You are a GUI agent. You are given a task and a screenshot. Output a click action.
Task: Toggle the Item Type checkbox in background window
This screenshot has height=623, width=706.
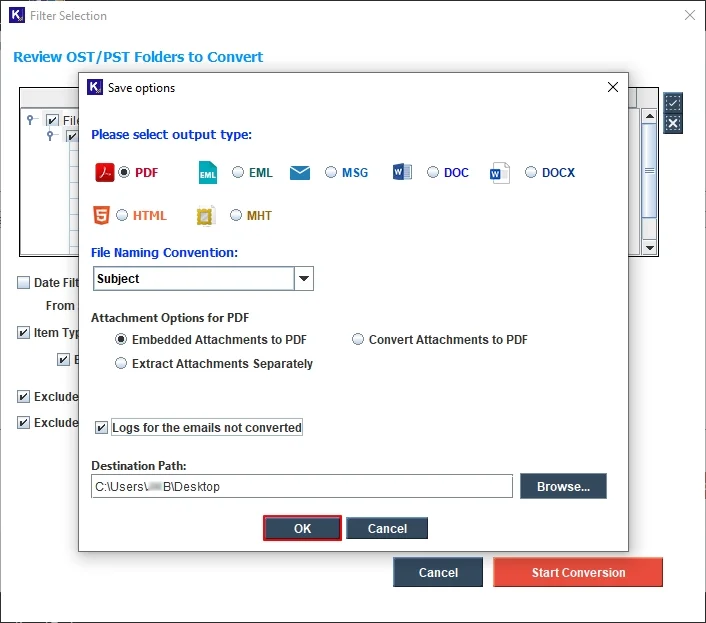23,333
